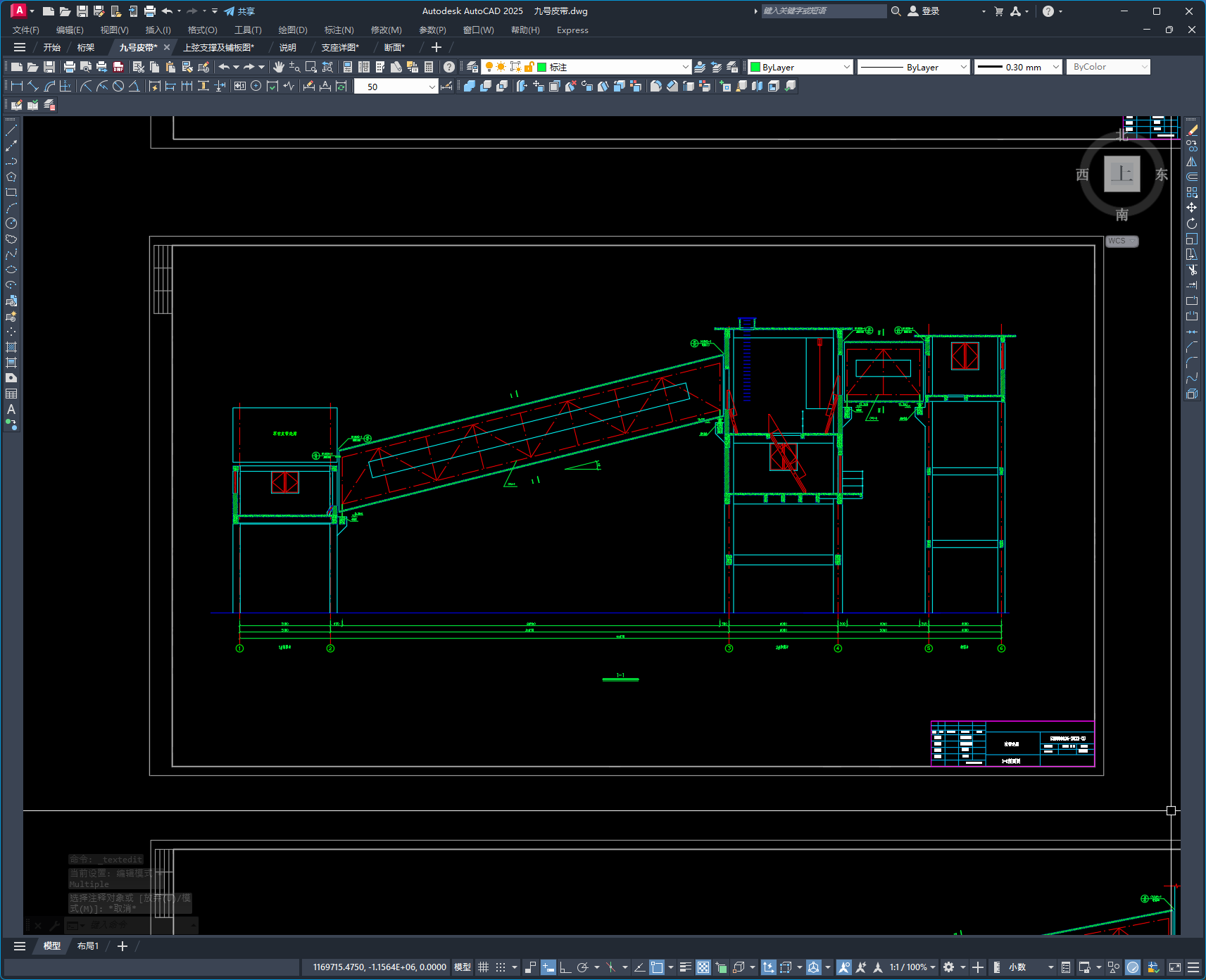Click the Angular dimension tool

pos(134,86)
